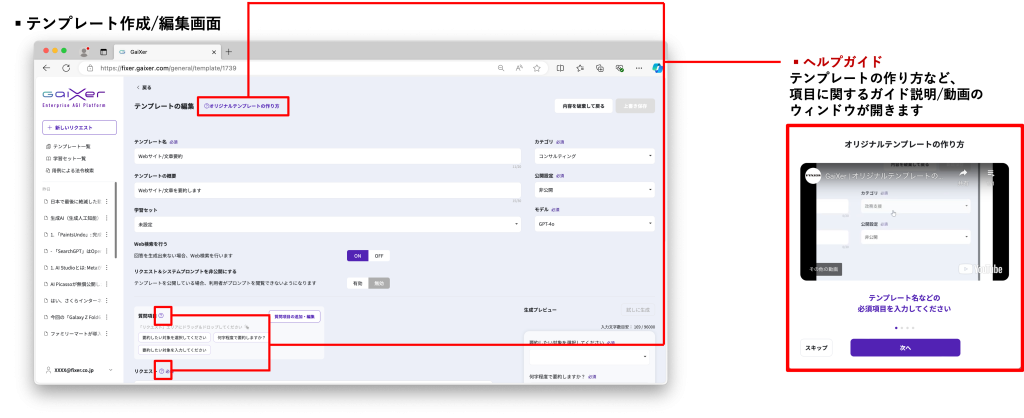Click the browser refresh icon

pyautogui.click(x=66, y=68)
